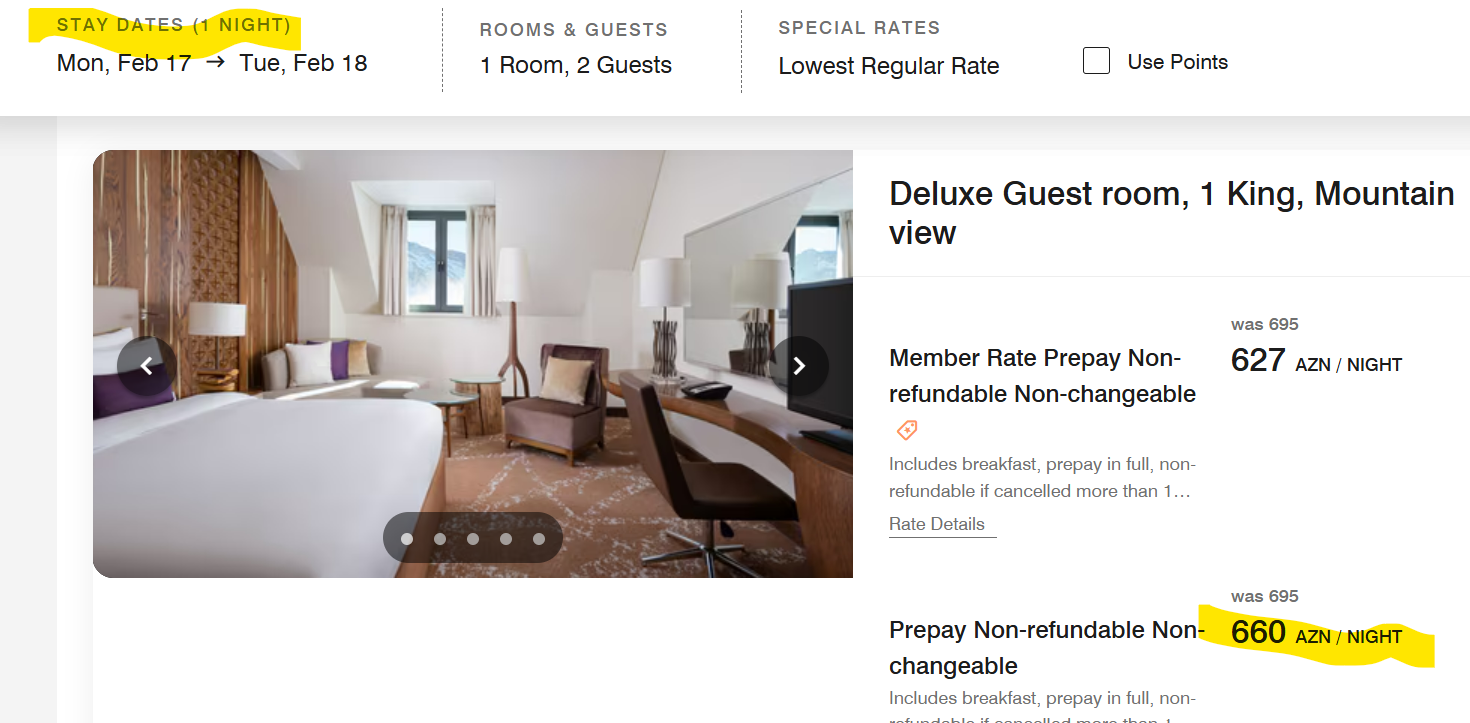
Task: Click the Deluxe Guest room title
Action: pos(1172,213)
